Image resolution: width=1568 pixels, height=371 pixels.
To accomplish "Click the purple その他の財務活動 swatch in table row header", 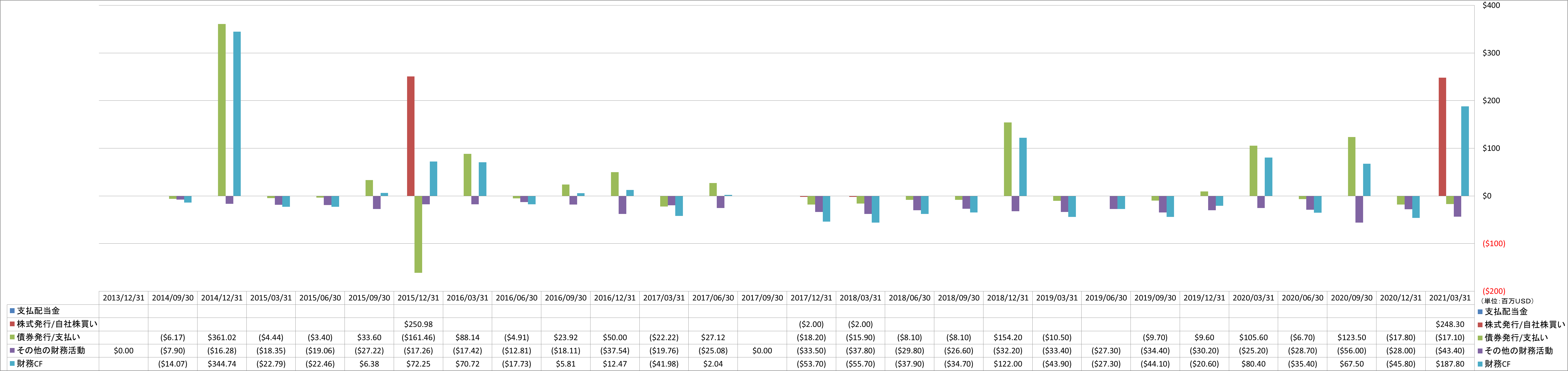I will click(12, 351).
